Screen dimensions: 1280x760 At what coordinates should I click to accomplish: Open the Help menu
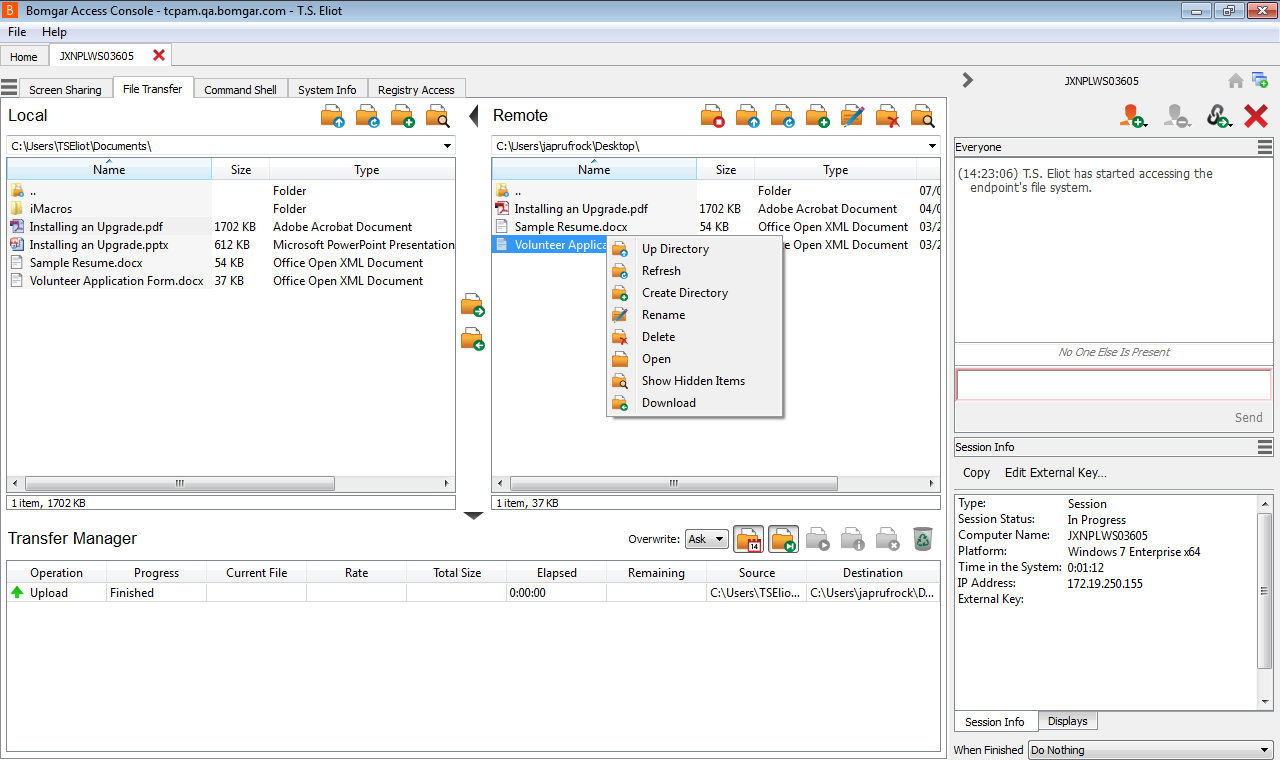tap(54, 32)
